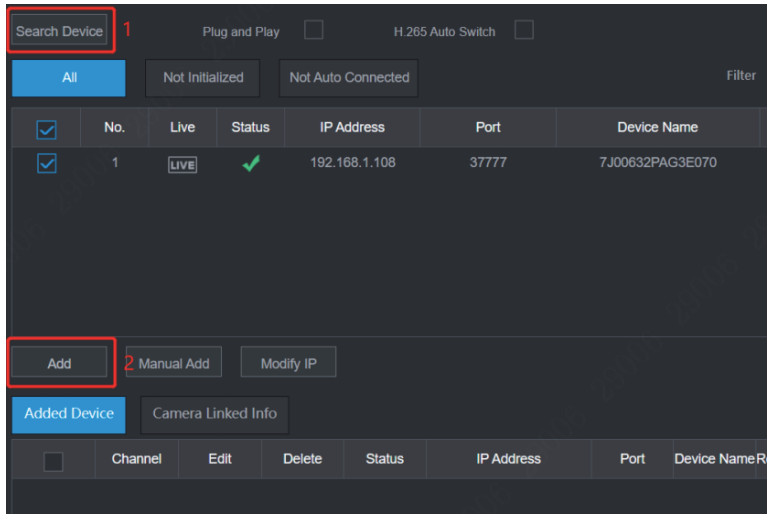Click the Device Name column header
The image size is (773, 521).
coord(657,127)
